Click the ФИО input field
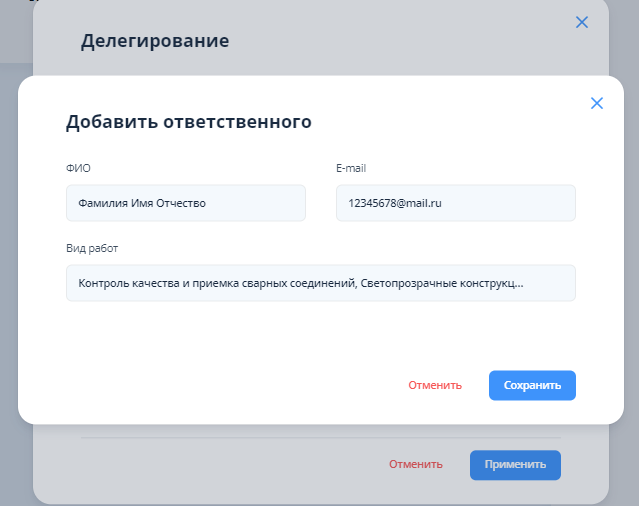639x506 pixels. [x=185, y=203]
